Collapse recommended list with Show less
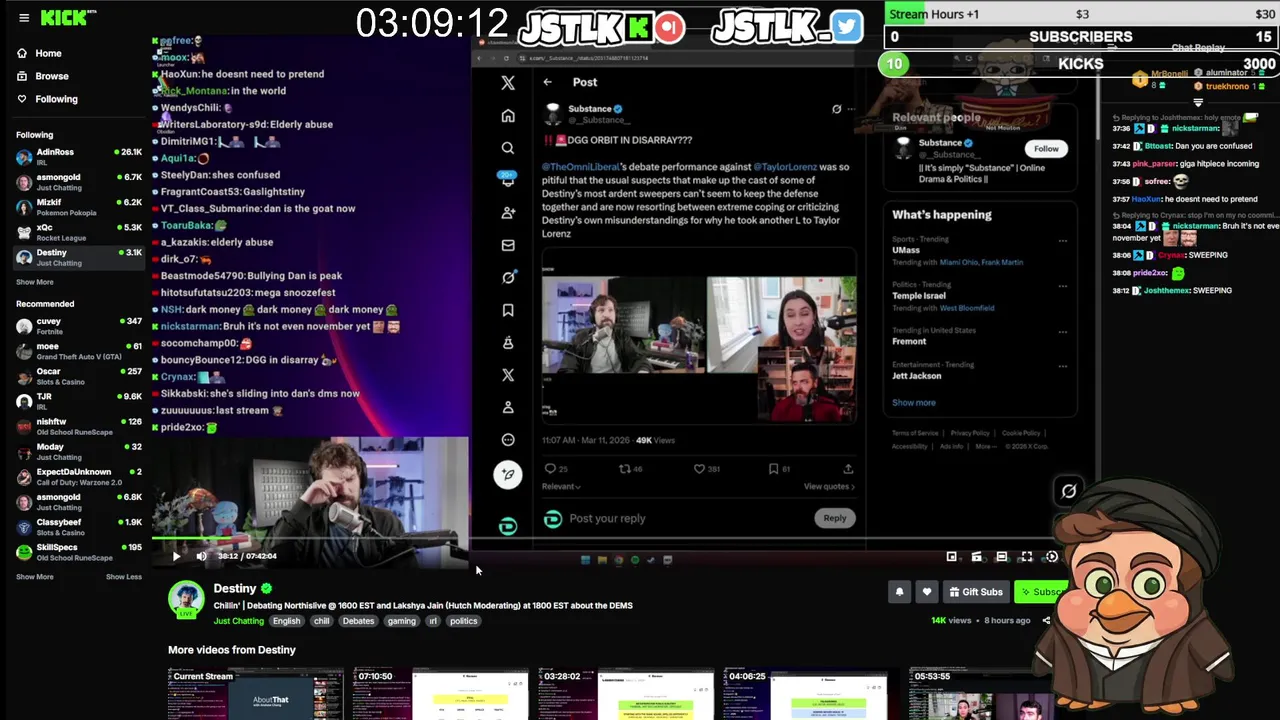 point(124,577)
